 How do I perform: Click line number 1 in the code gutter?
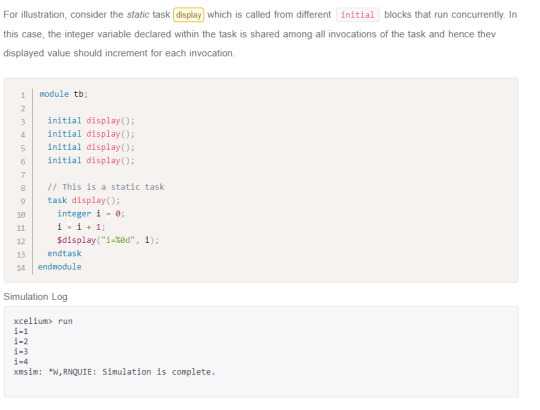coord(23,95)
